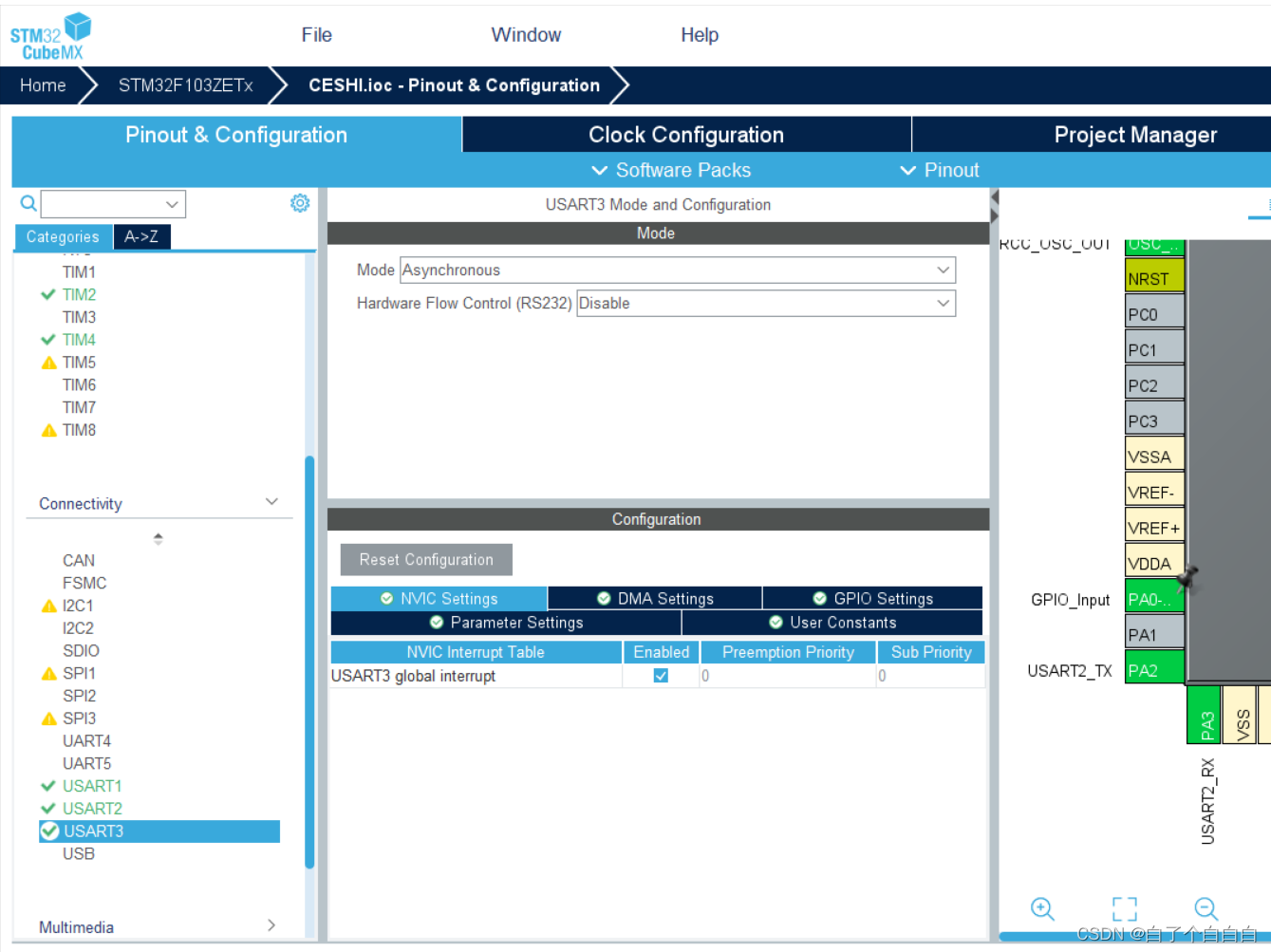Select the NVIC Settings tab

439,598
